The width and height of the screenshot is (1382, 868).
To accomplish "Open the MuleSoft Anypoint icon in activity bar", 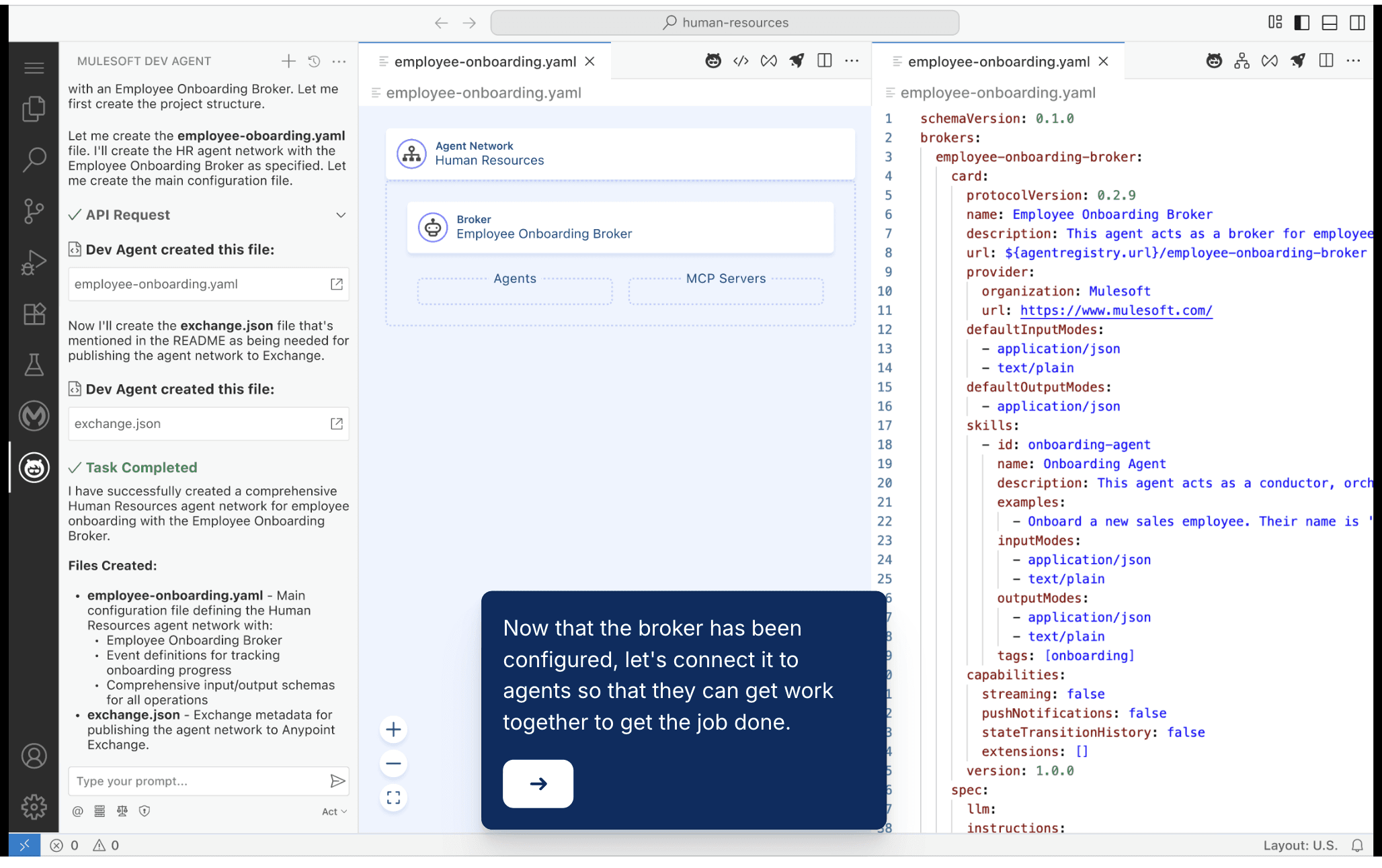I will pos(34,416).
